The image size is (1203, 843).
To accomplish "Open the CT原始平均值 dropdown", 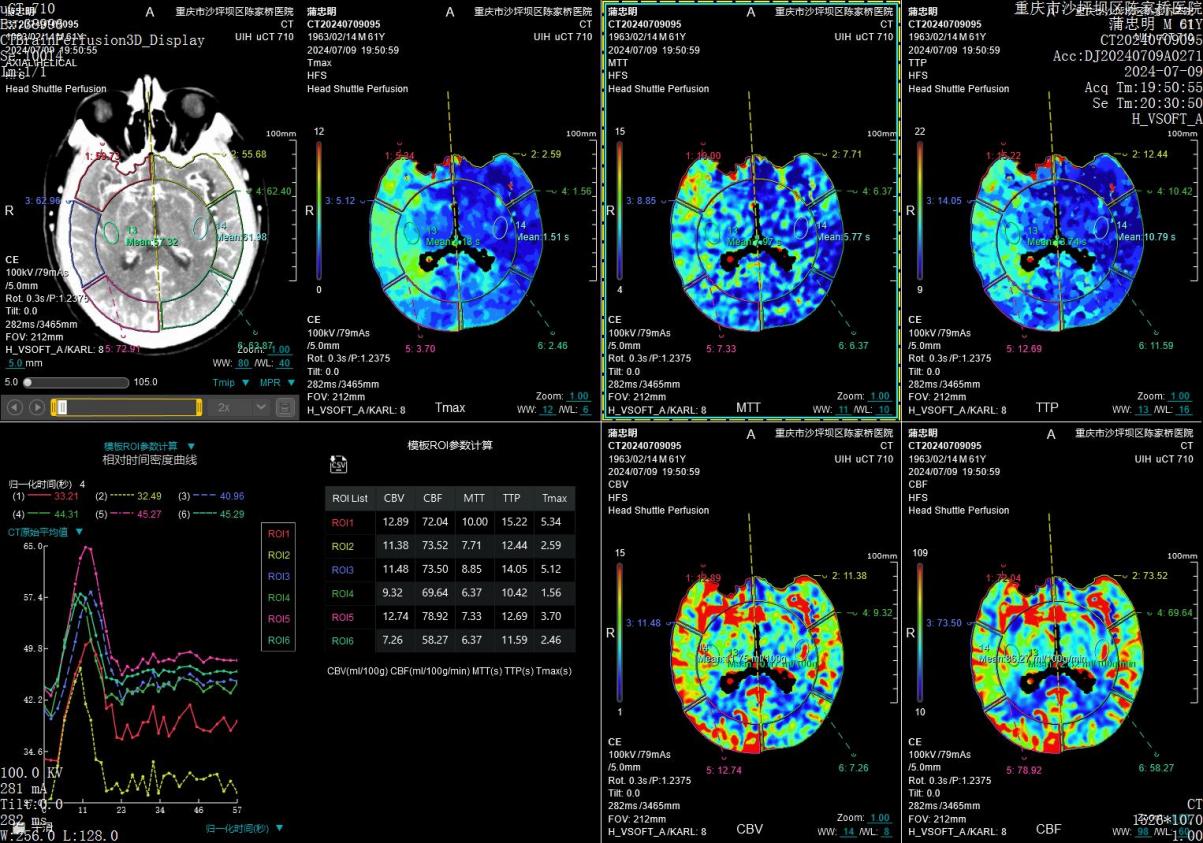I will [x=79, y=532].
